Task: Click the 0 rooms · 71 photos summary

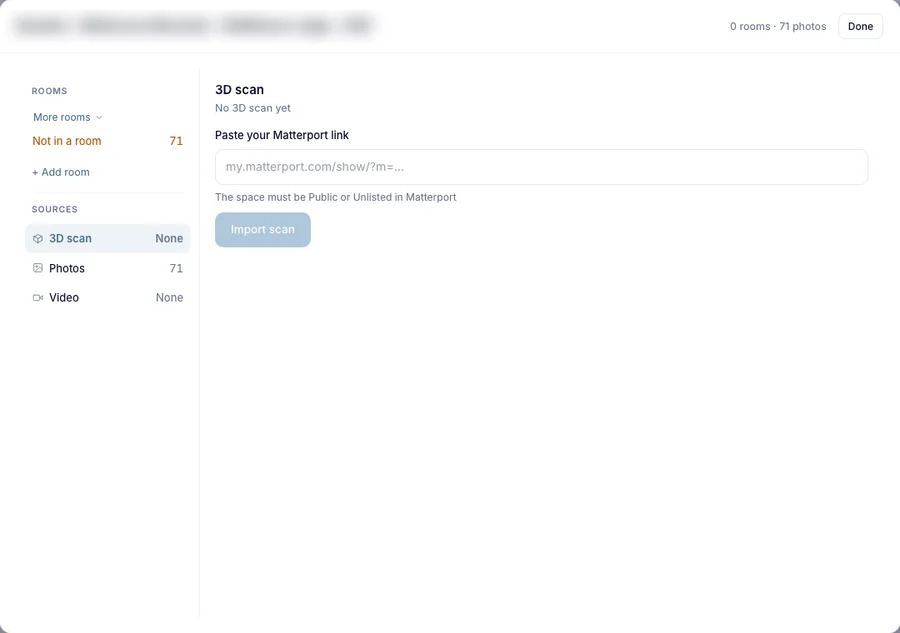Action: (778, 26)
